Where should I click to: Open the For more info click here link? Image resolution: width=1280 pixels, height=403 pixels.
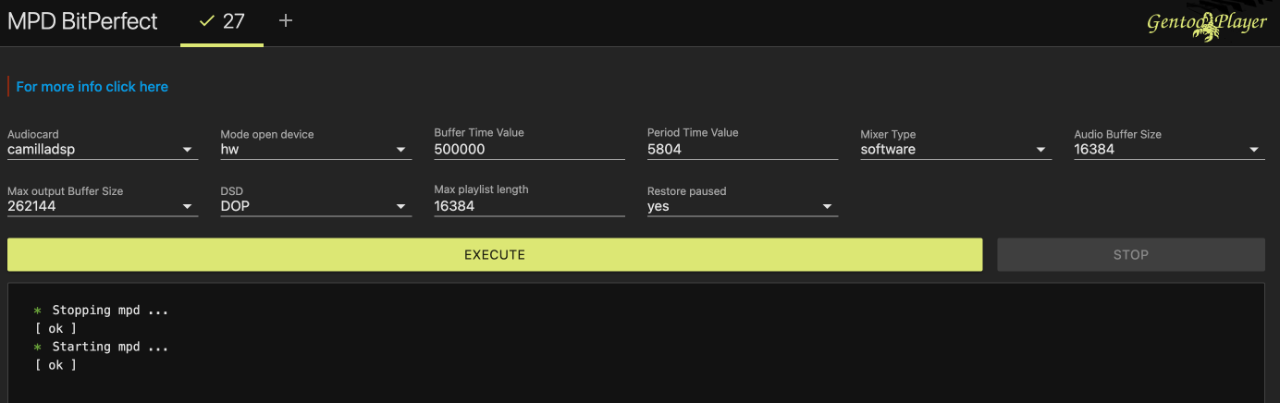click(92, 87)
